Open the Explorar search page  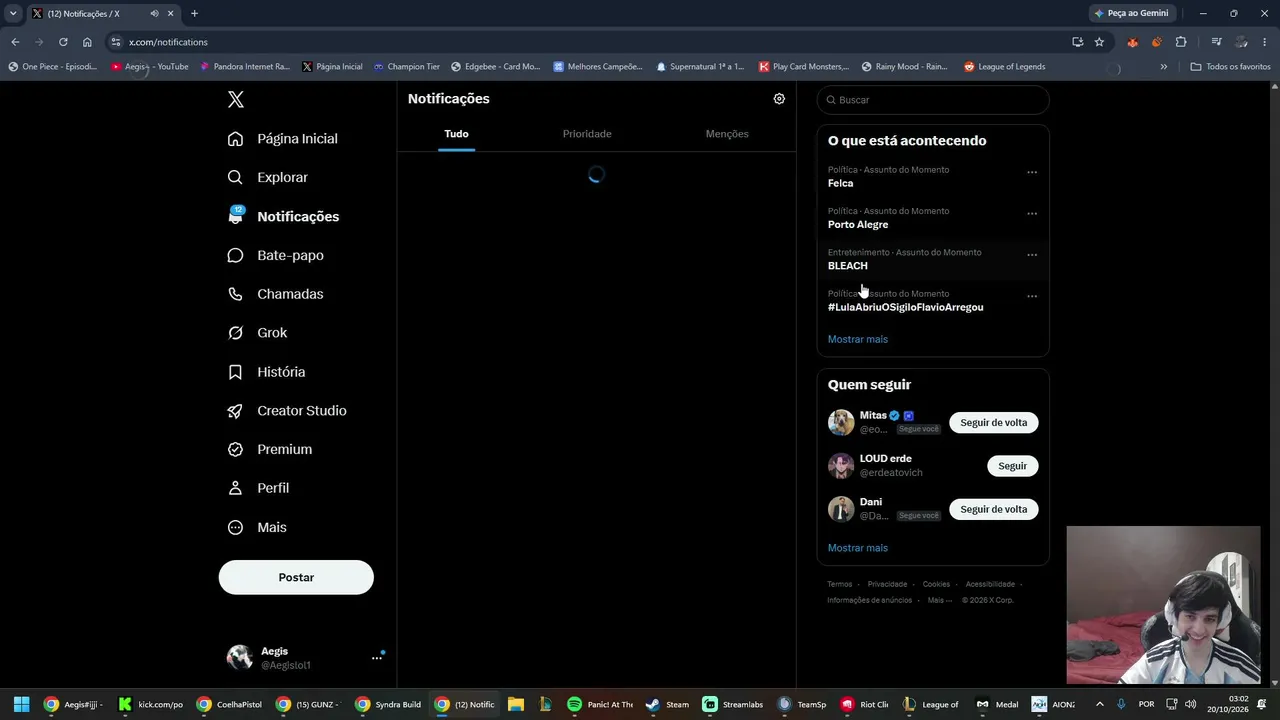tap(268, 177)
